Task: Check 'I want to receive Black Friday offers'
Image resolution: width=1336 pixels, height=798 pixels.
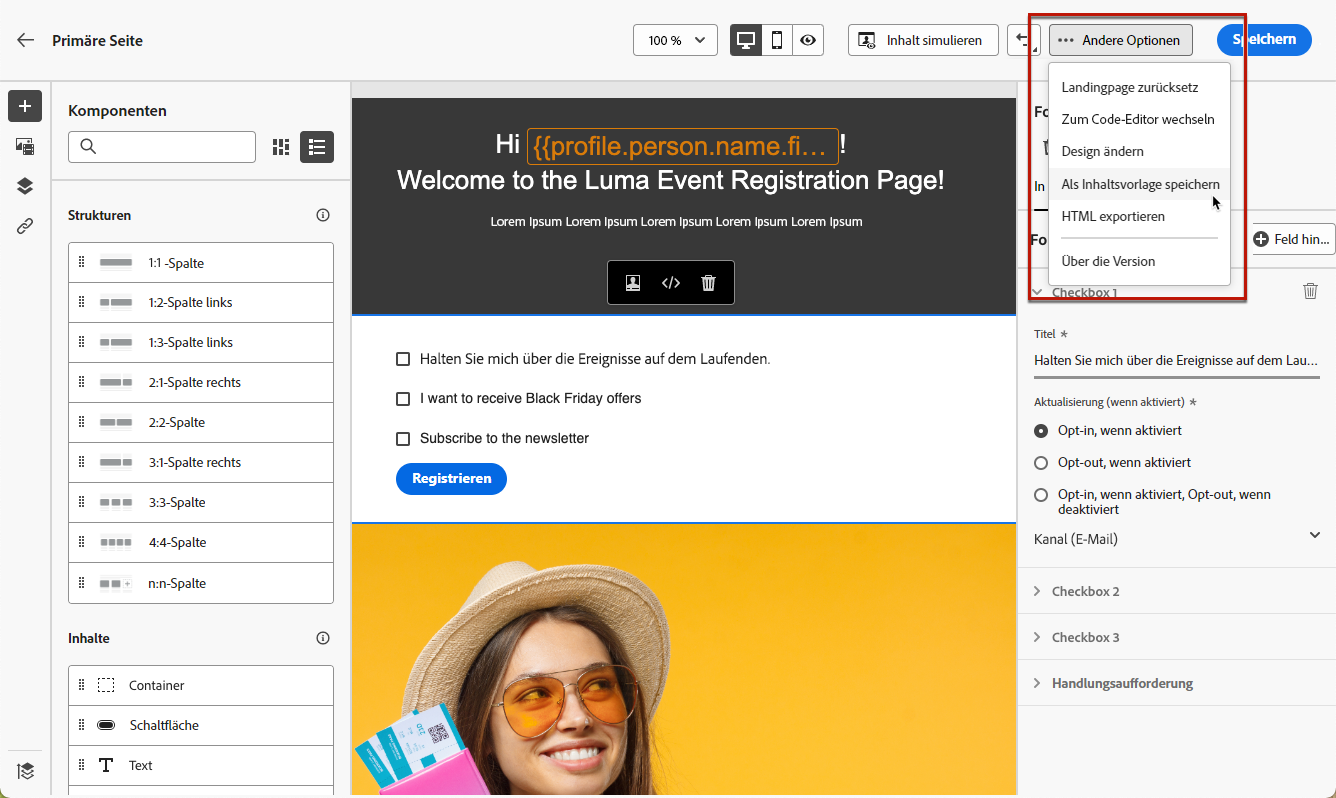Action: tap(403, 399)
